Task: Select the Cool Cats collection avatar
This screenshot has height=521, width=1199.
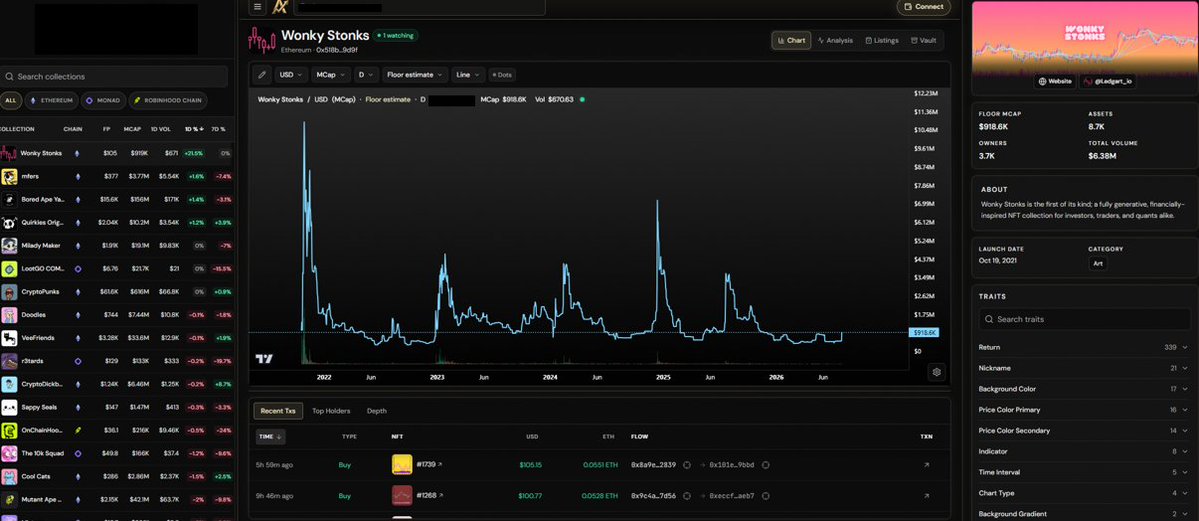Action: click(x=9, y=477)
